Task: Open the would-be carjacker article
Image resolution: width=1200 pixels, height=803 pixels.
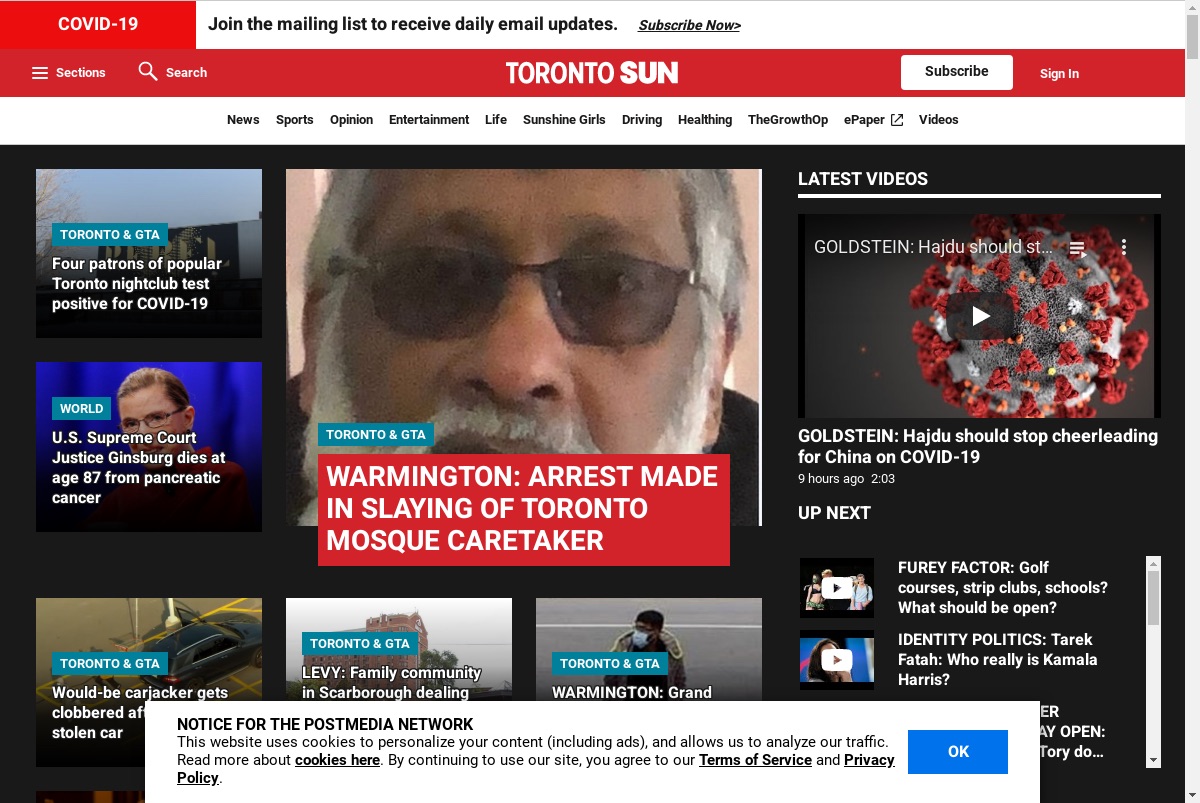Action: coord(140,713)
